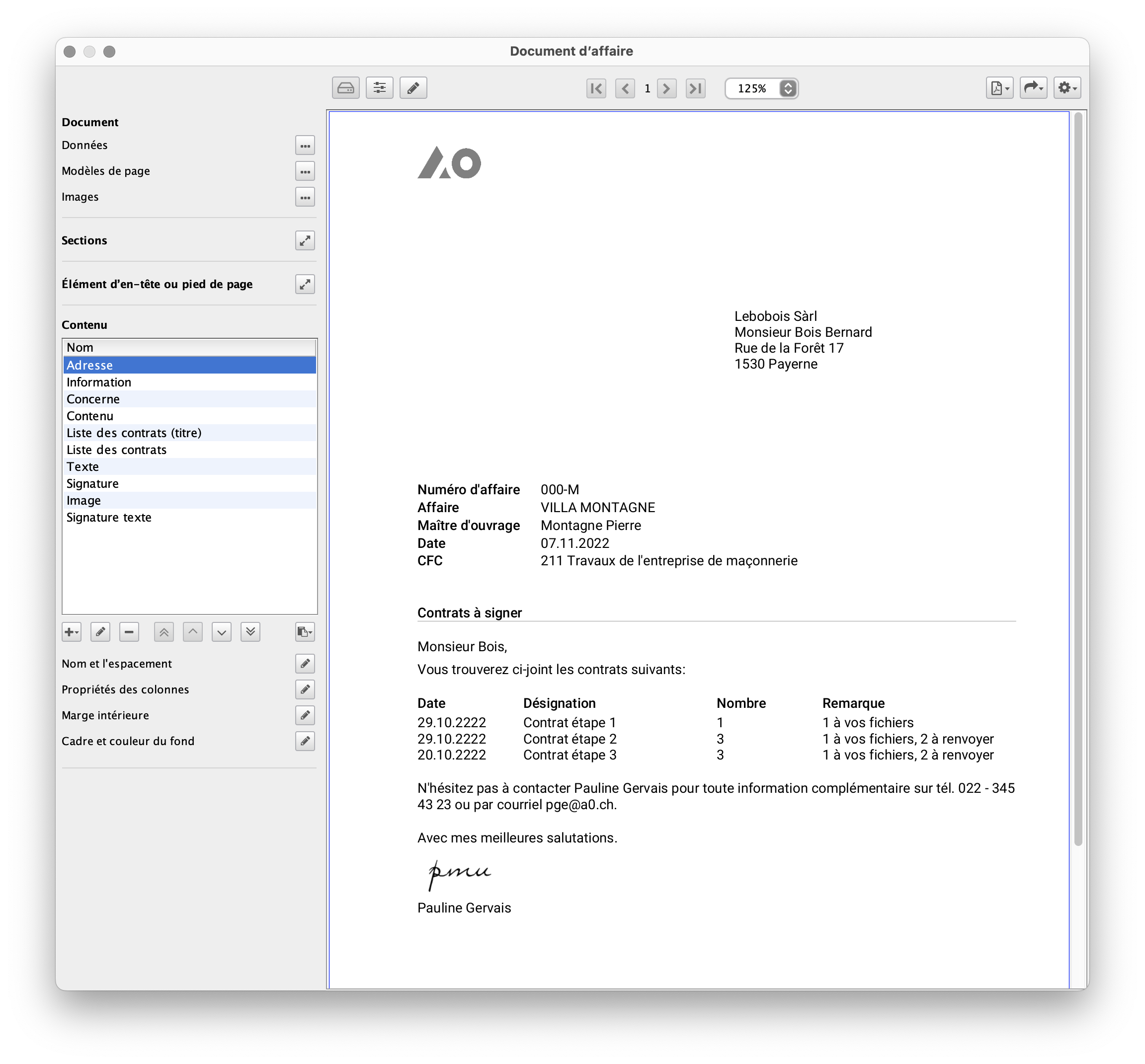Select the Signature row in Contenu list
Screen dimensions: 1145x1064
click(189, 484)
